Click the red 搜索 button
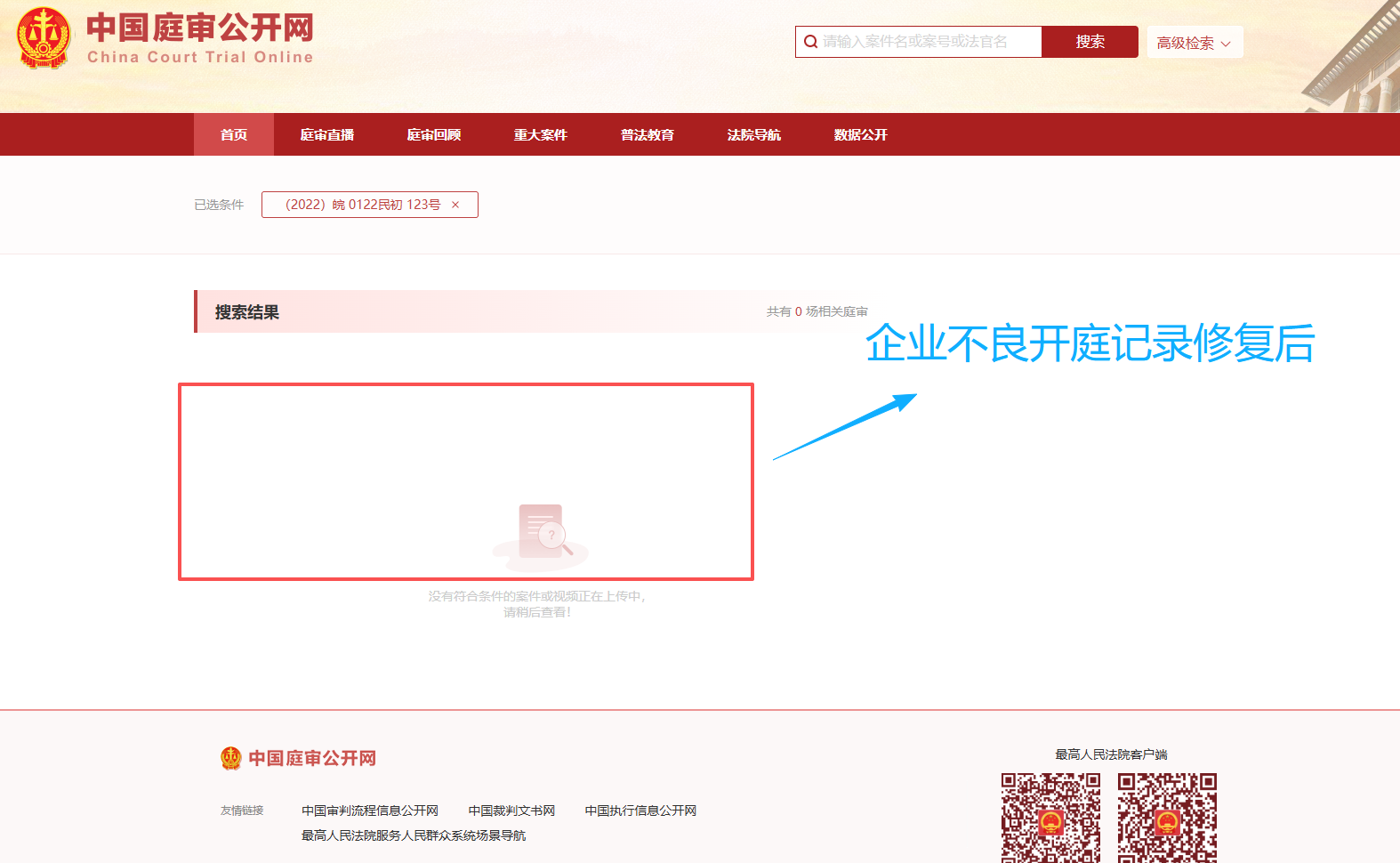 (1090, 42)
